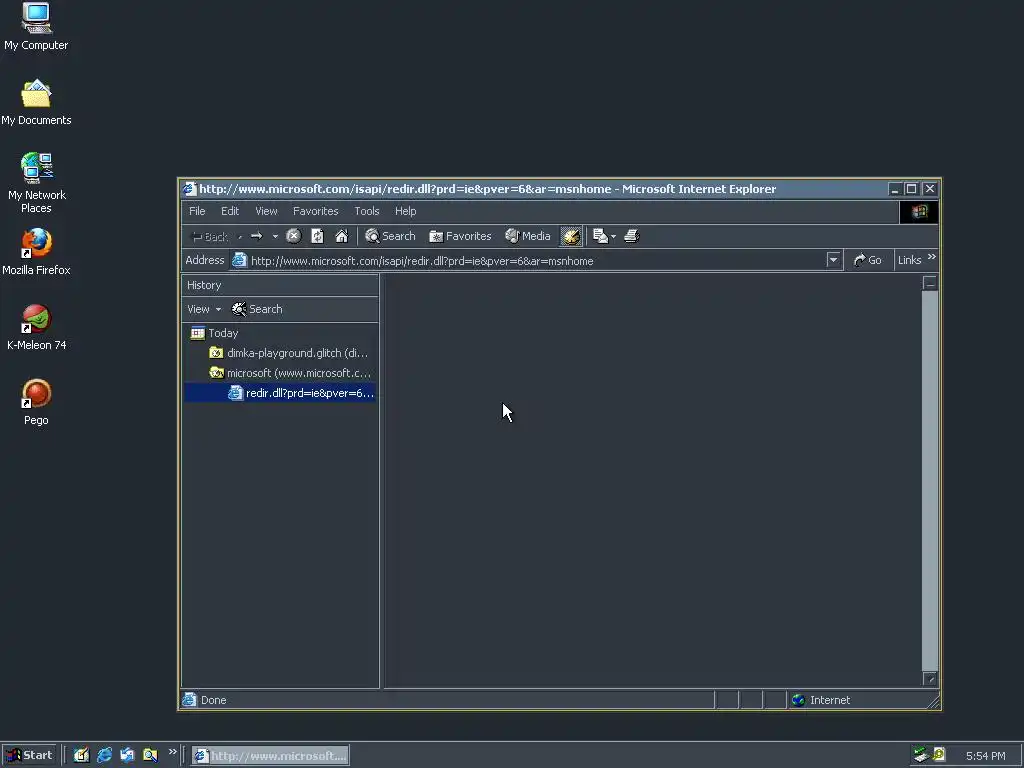
Task: Click the Print icon
Action: coord(632,236)
